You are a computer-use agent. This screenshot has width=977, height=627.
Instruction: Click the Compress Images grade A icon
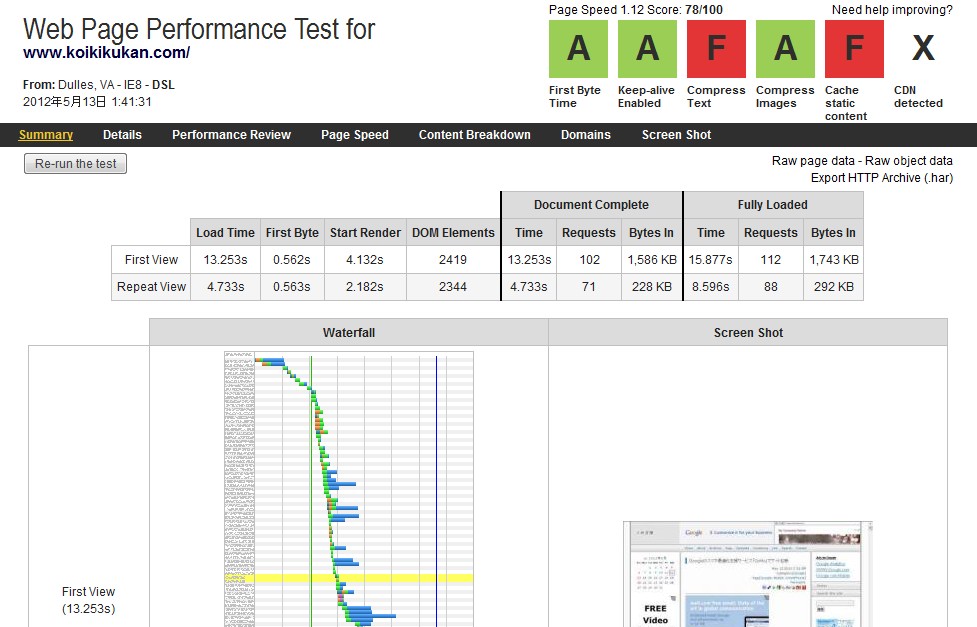point(785,49)
